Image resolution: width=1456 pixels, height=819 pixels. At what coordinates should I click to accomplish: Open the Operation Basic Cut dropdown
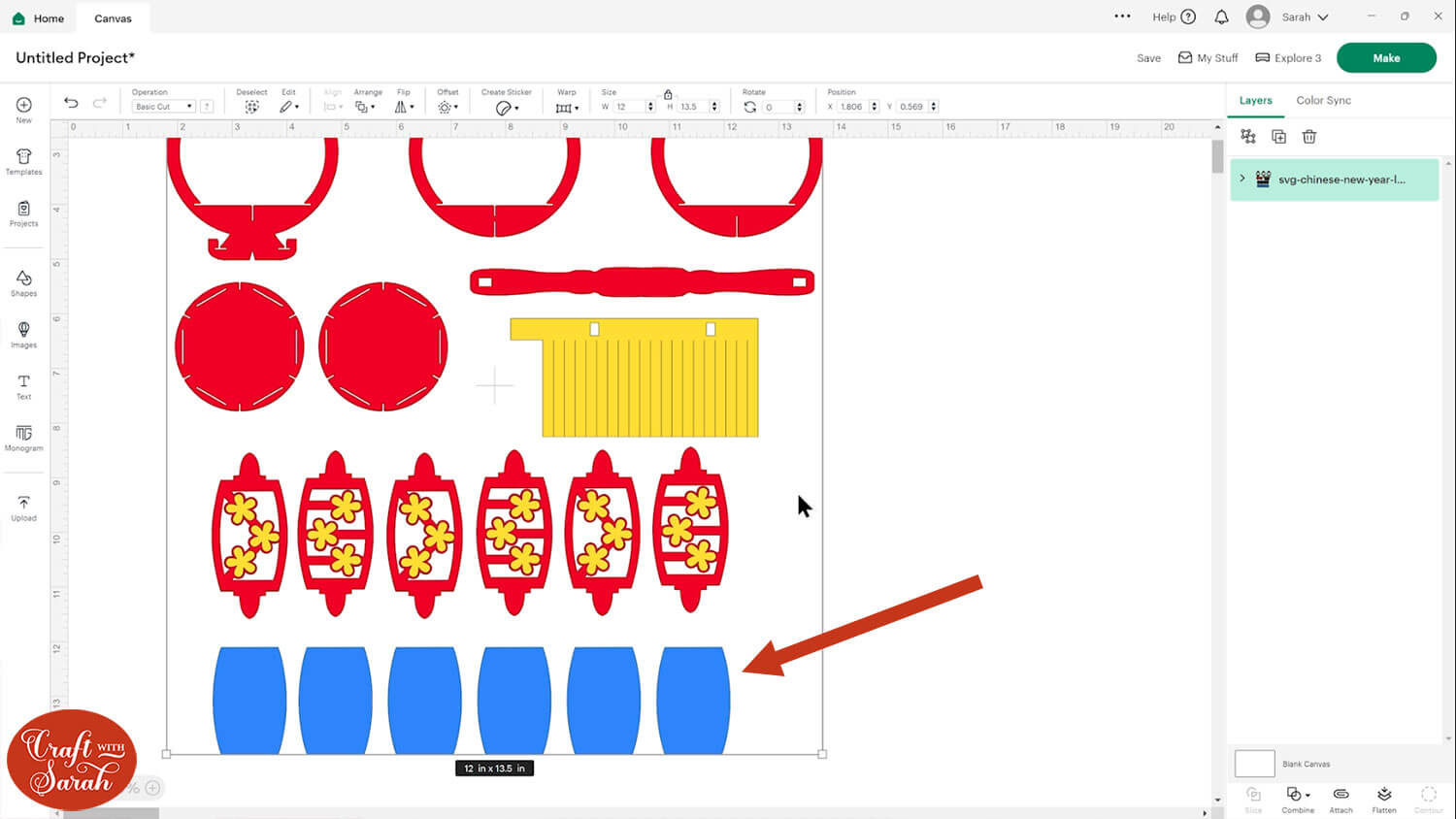pos(164,107)
